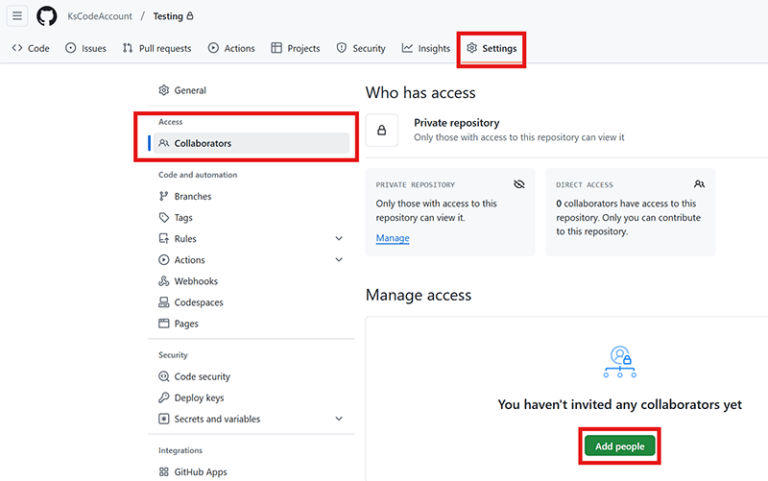Click the crossed-eye private repository icon
Screen dimensions: 768x481
(x=519, y=184)
